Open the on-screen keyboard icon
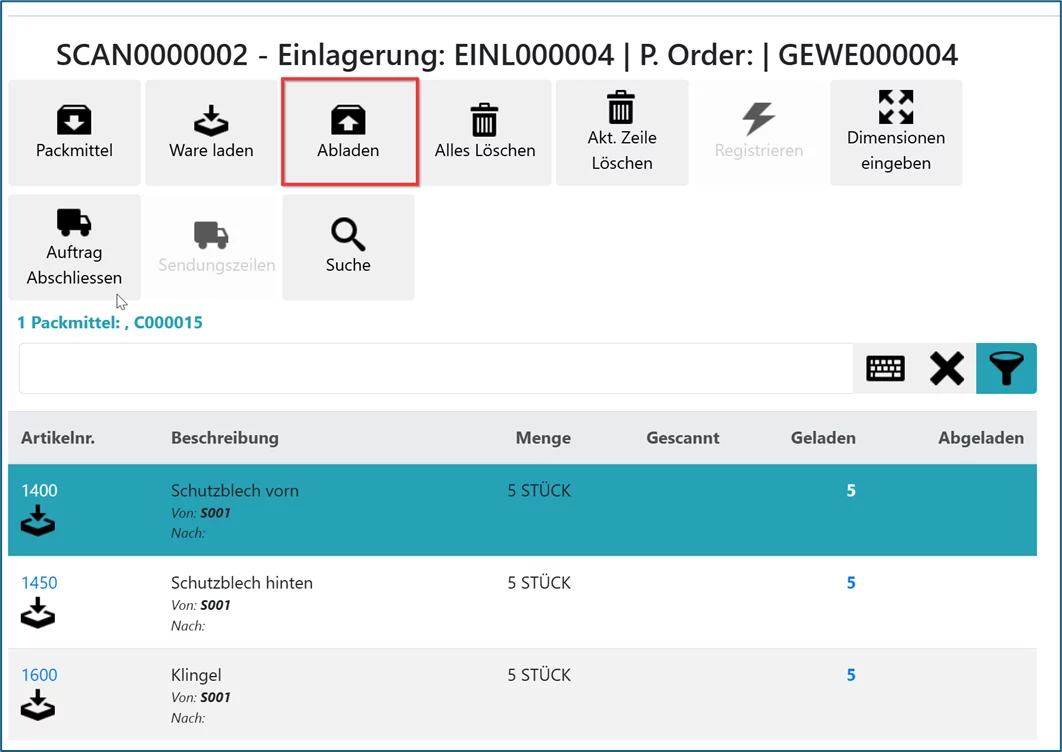 tap(885, 369)
